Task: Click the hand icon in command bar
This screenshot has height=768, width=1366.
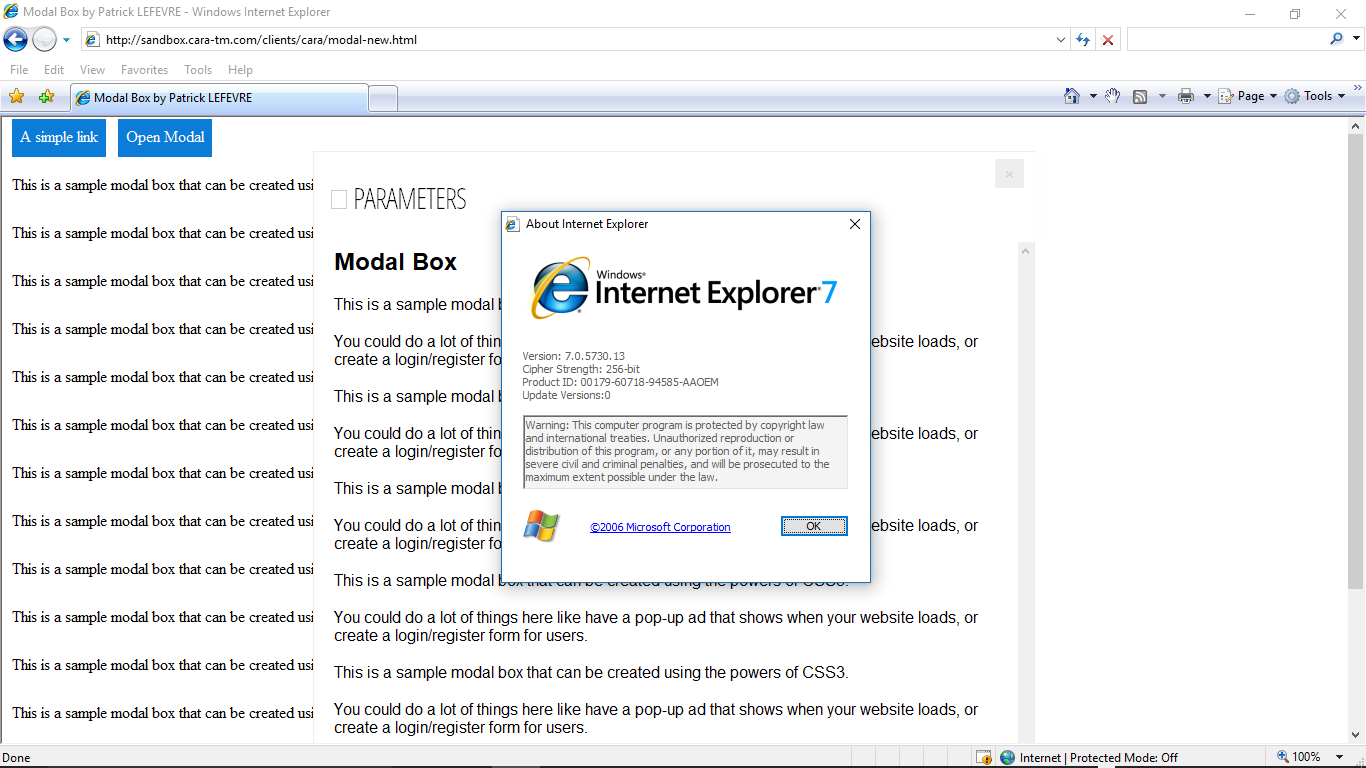Action: point(1112,96)
